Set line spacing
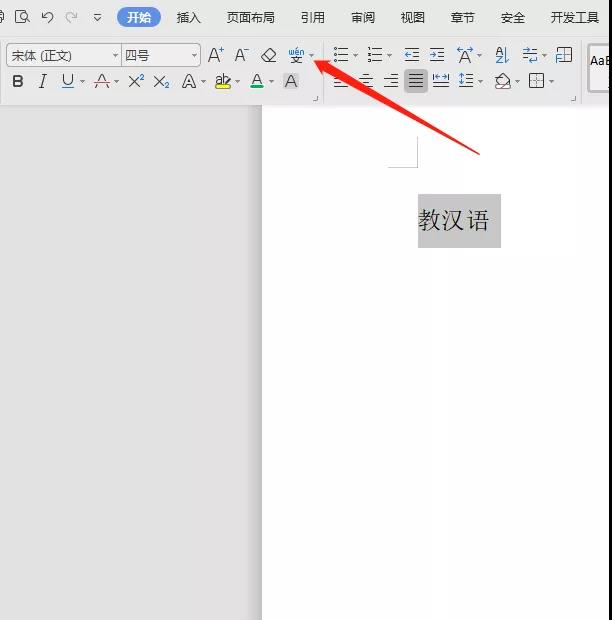This screenshot has height=620, width=612. pos(466,81)
